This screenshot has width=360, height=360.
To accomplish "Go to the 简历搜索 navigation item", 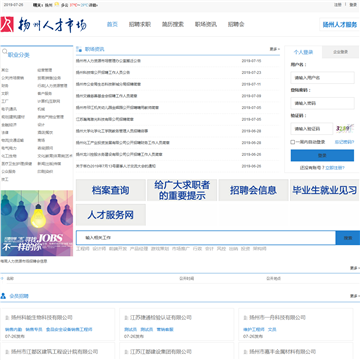I will pyautogui.click(x=173, y=24).
